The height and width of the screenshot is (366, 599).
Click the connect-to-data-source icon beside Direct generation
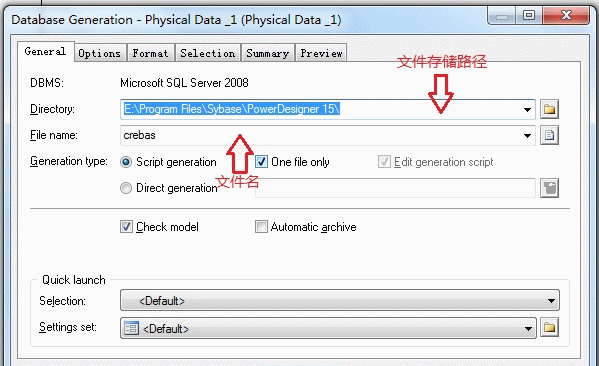[549, 188]
